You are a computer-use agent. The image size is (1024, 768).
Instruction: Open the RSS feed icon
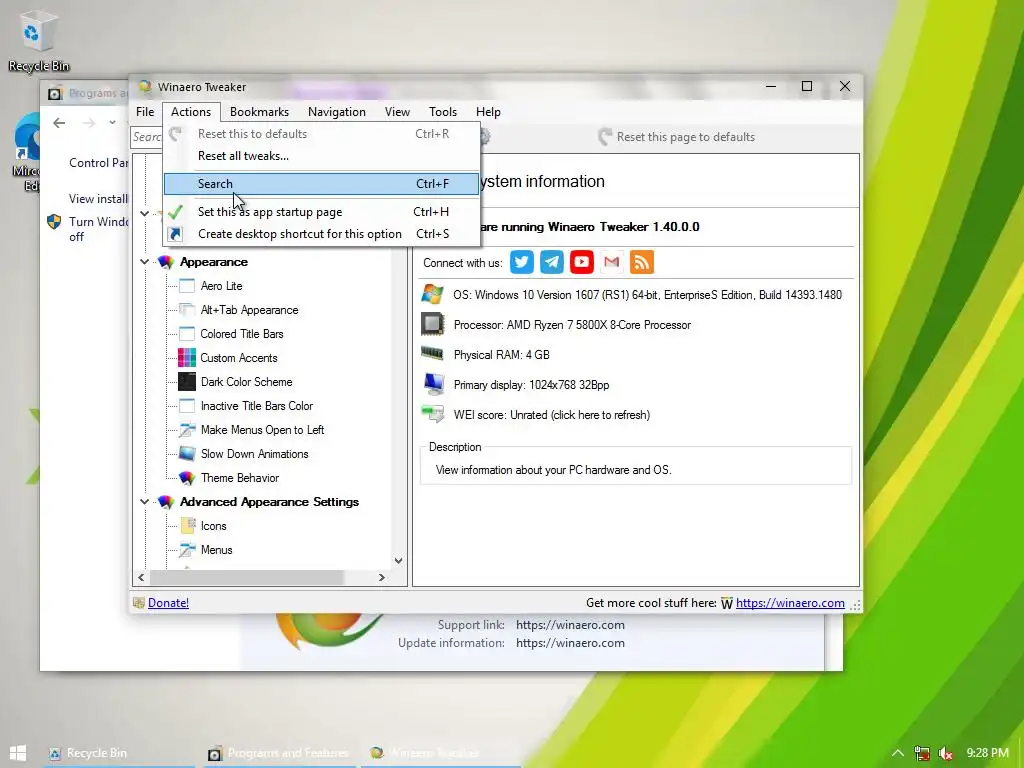(x=641, y=263)
